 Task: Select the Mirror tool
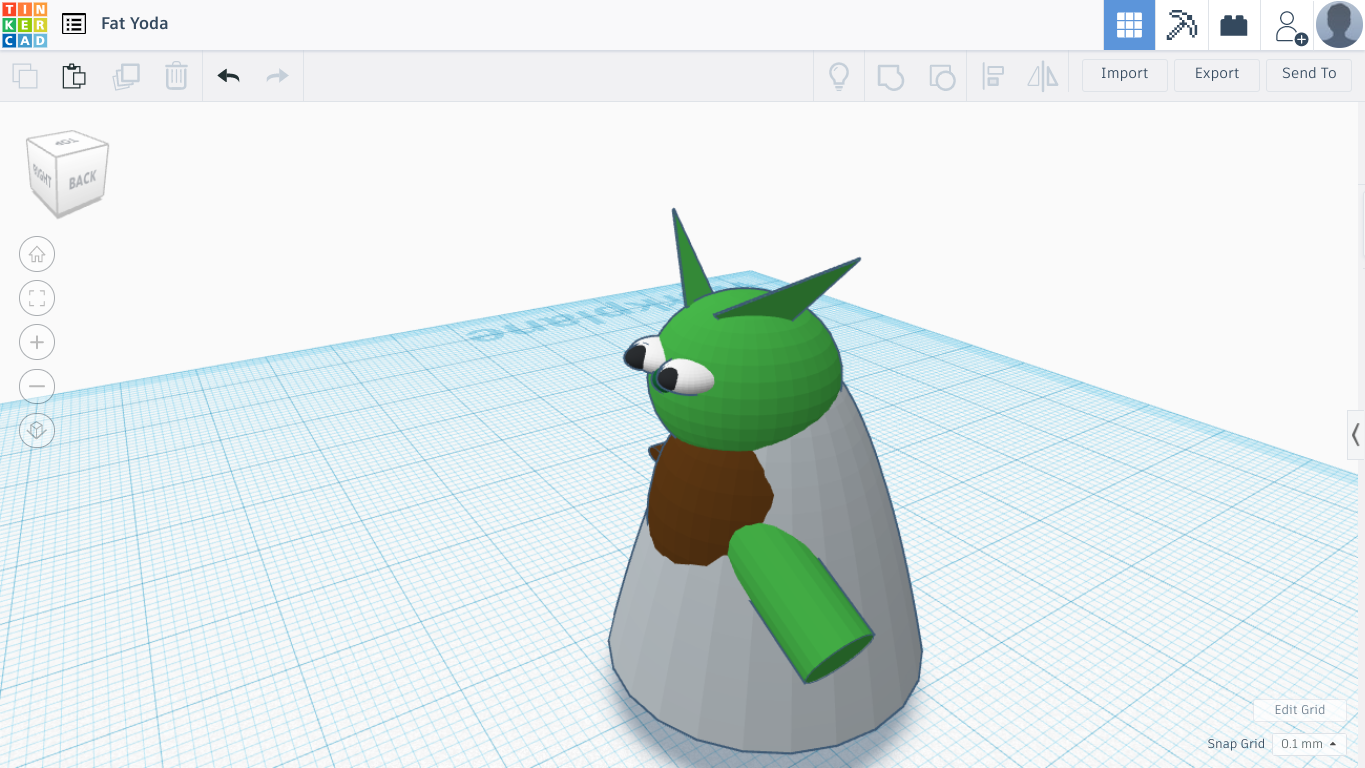pos(1042,76)
